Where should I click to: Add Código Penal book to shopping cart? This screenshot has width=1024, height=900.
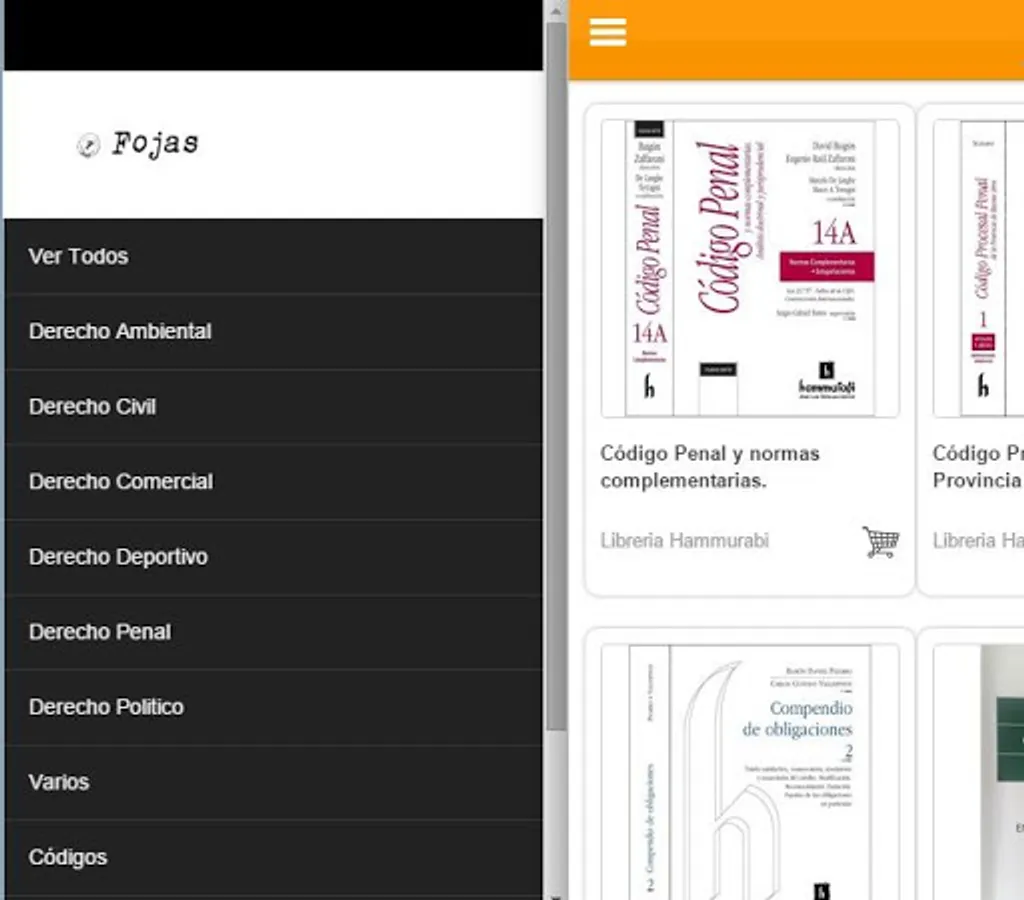[880, 541]
